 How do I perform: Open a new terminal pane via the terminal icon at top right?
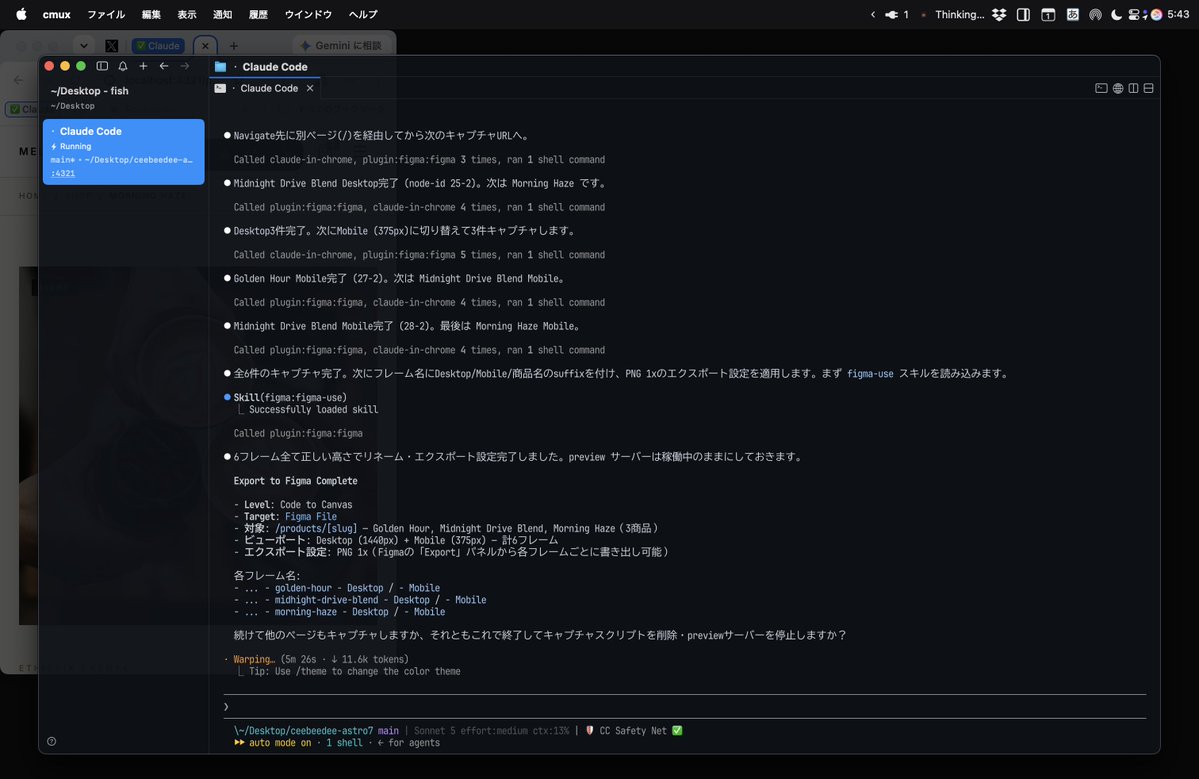click(1101, 89)
